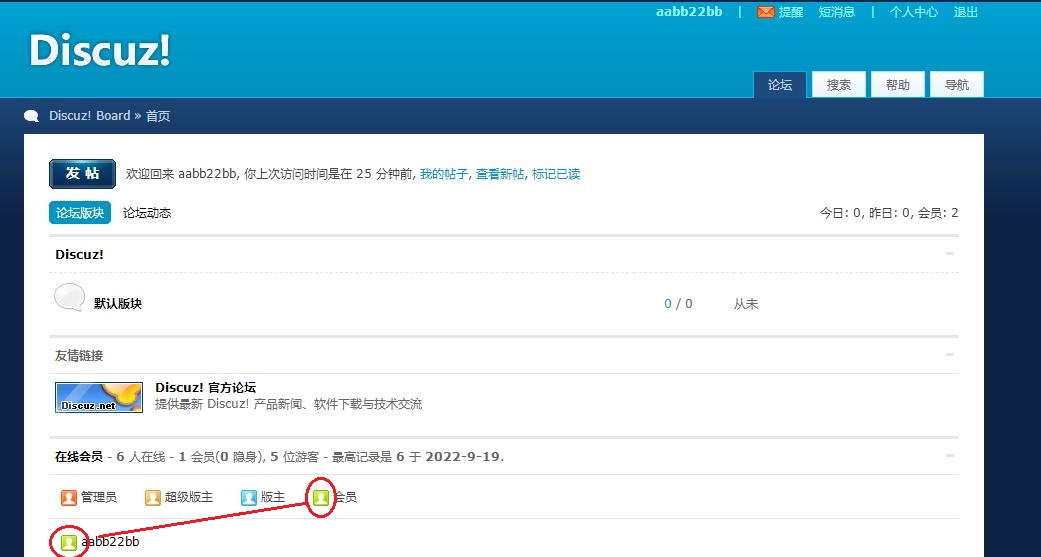Viewport: 1041px width, 557px height.
Task: Collapse the 在线会员 section
Action: point(949,455)
